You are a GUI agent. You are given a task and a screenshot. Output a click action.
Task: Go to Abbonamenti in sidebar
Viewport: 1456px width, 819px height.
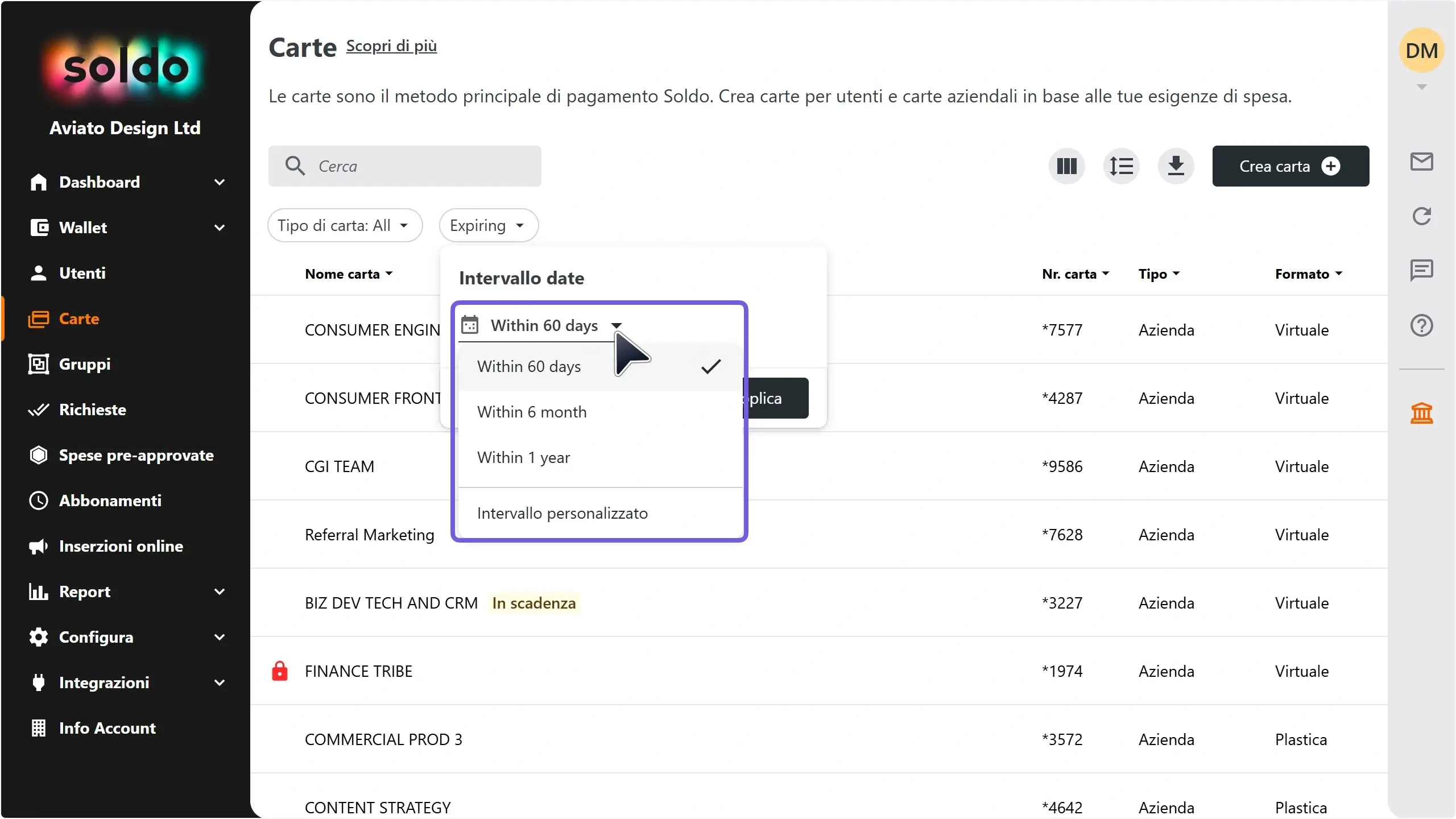(x=110, y=500)
